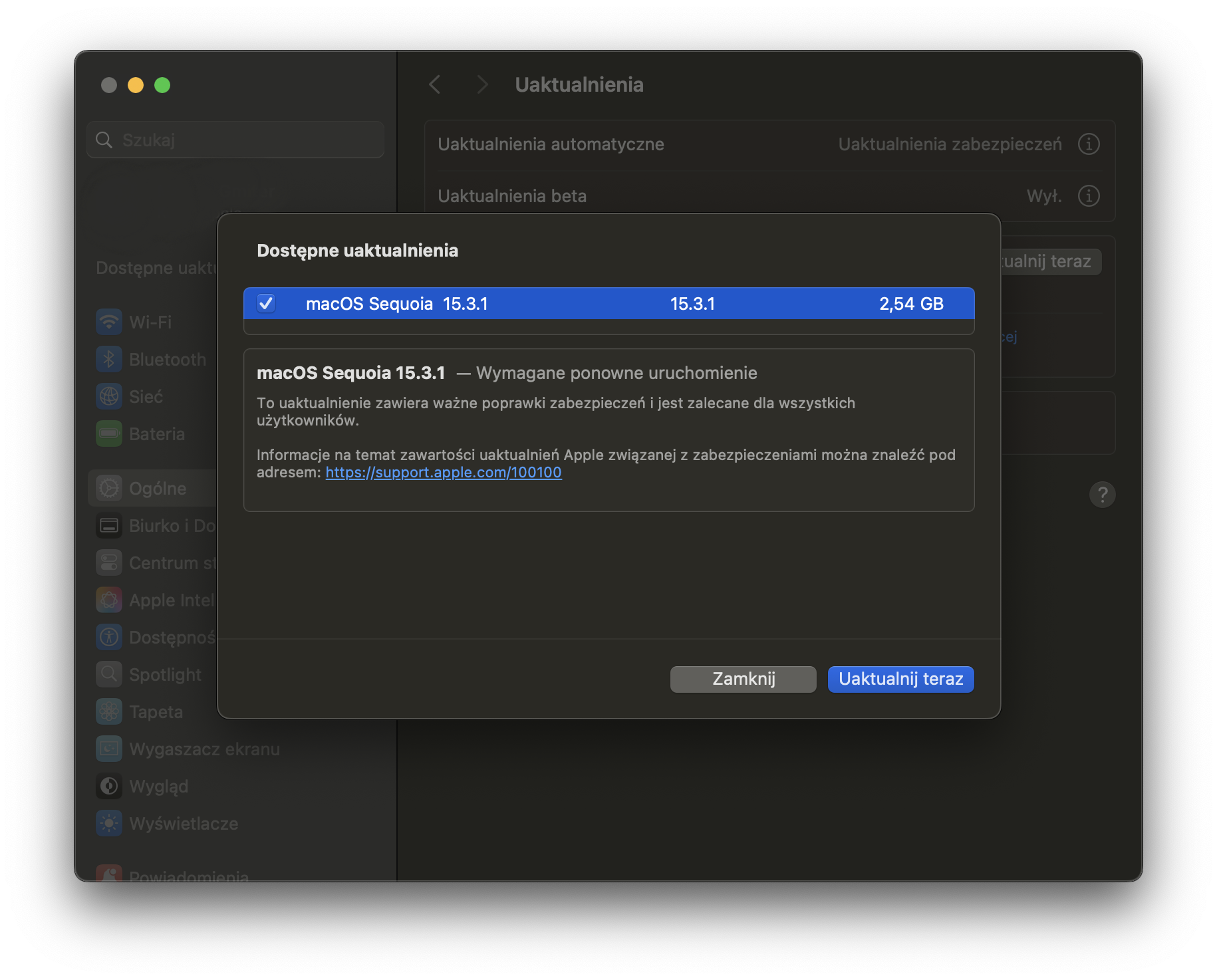Screen dimensions: 1217x980
Task: Open Wi-Fi settings icon in sidebar
Action: (109, 322)
